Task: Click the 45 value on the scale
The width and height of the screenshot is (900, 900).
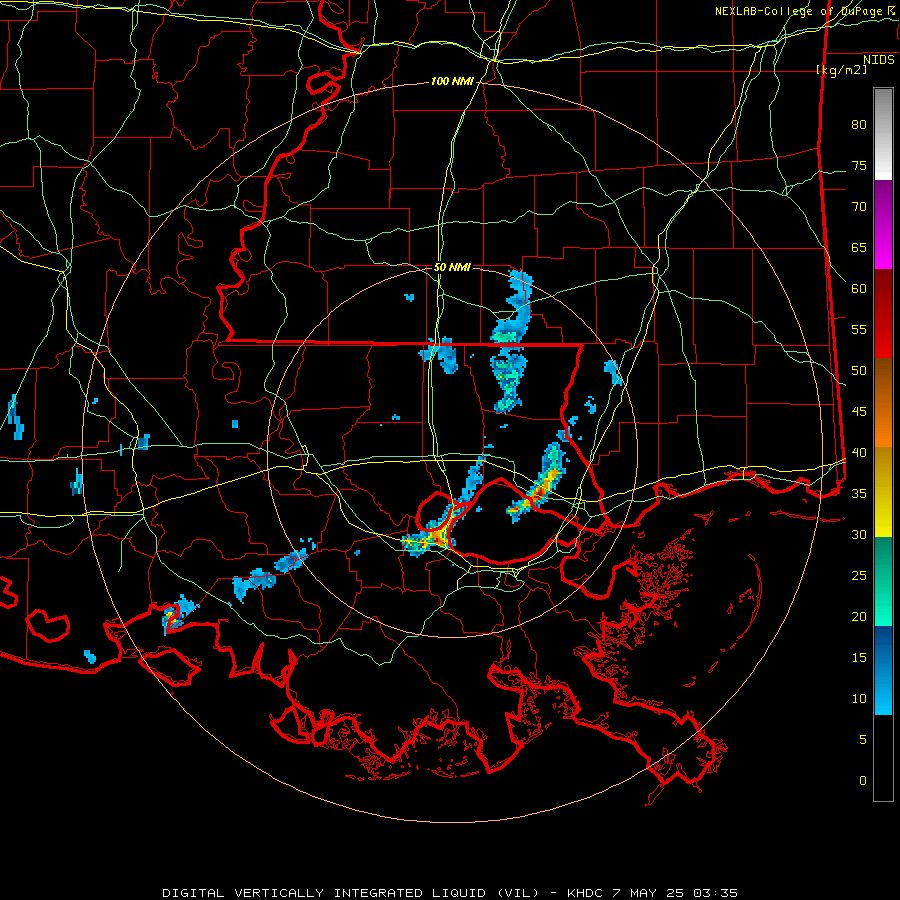Action: pyautogui.click(x=859, y=412)
